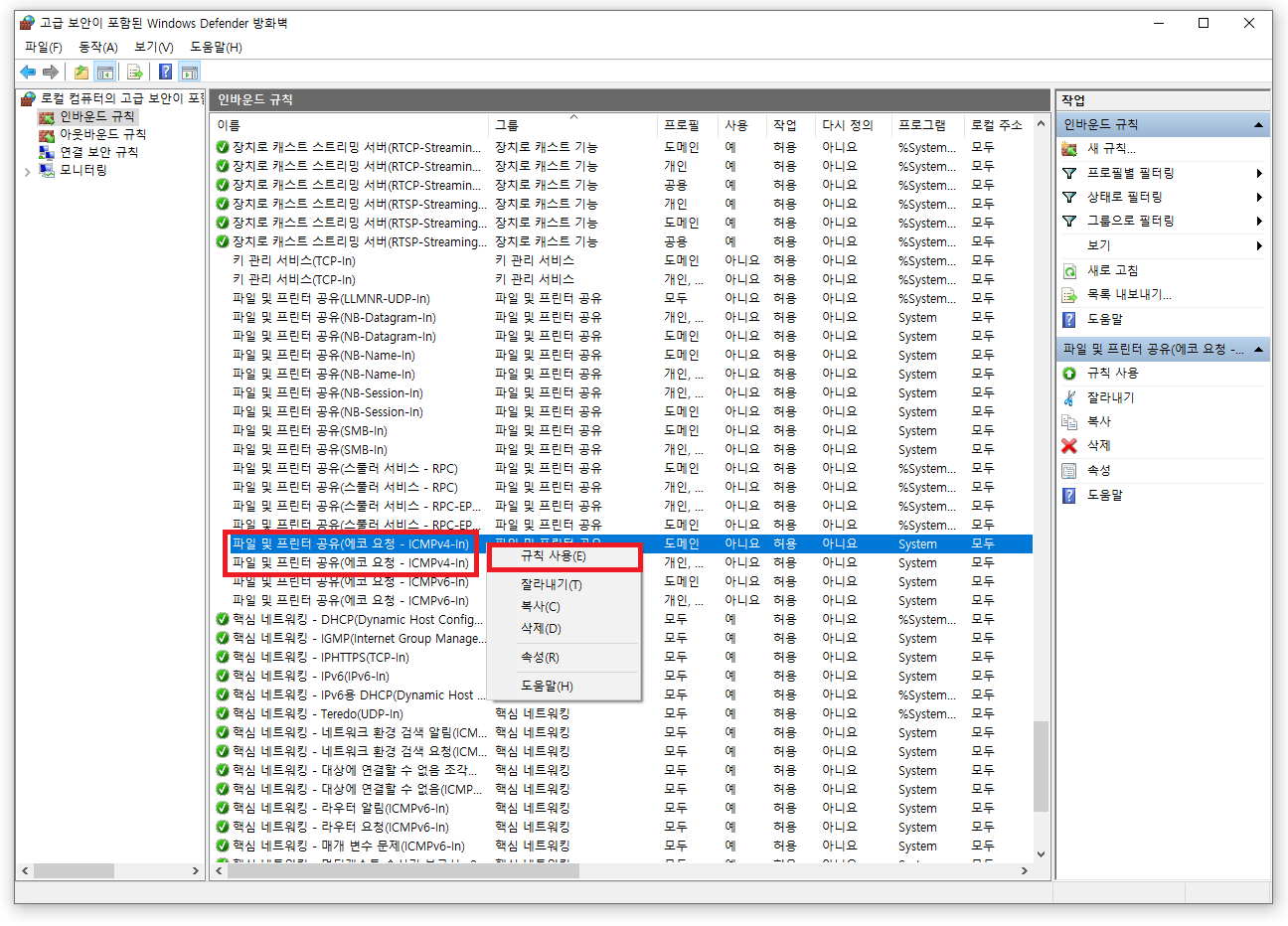This screenshot has width=1288, height=926.
Task: Click the Forward arrow toolbar icon
Action: point(50,72)
